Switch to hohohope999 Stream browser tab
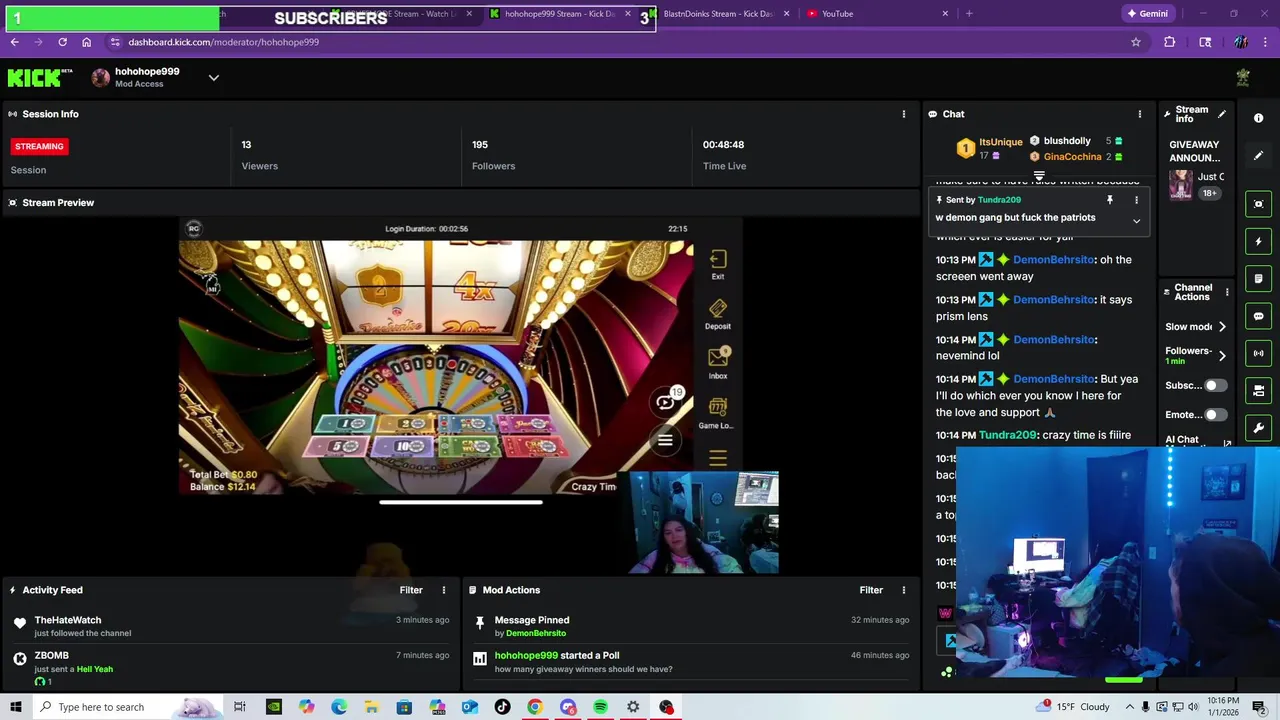Screen dimensions: 1280x720 pos(560,14)
